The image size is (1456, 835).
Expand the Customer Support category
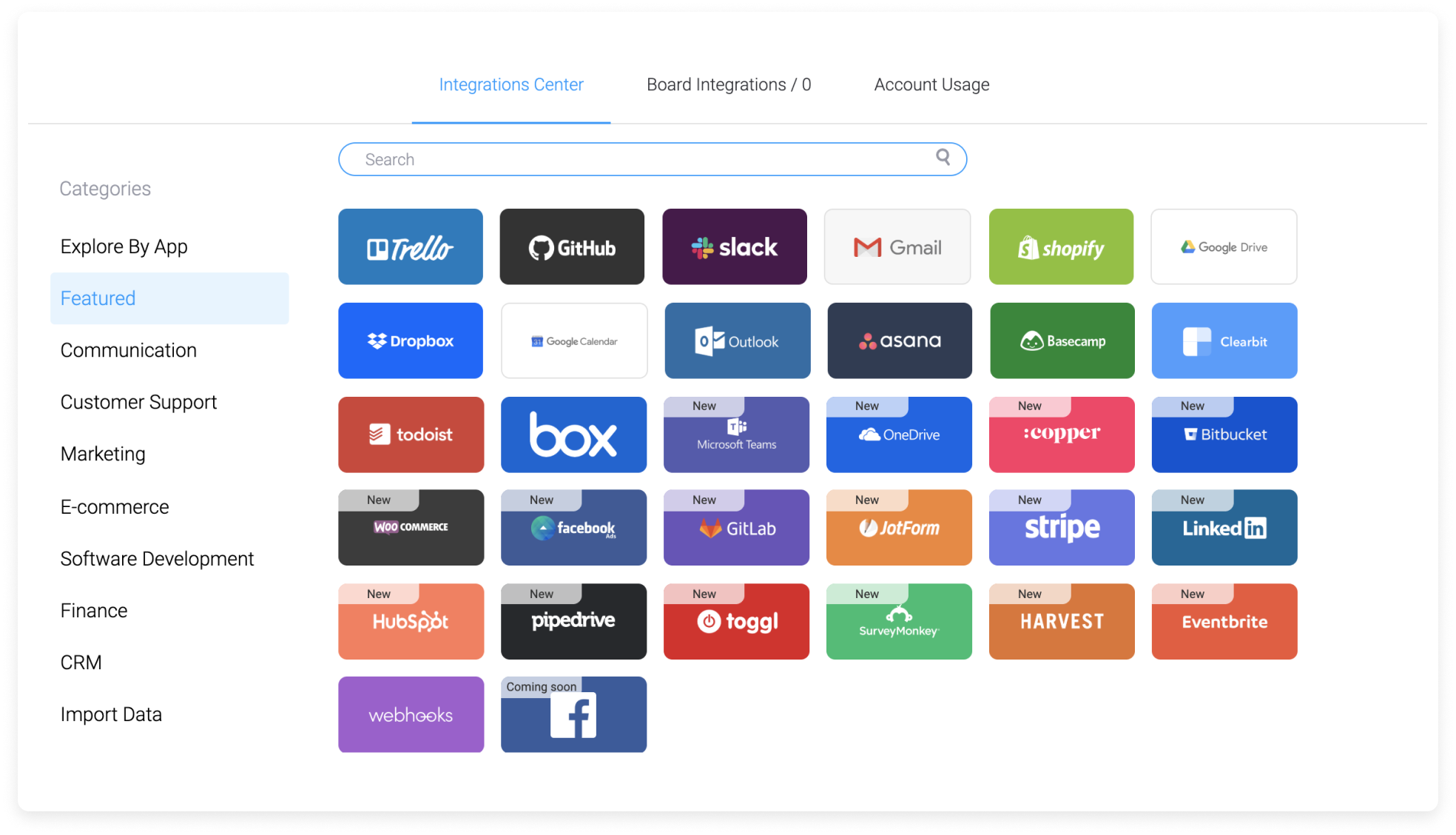point(138,402)
